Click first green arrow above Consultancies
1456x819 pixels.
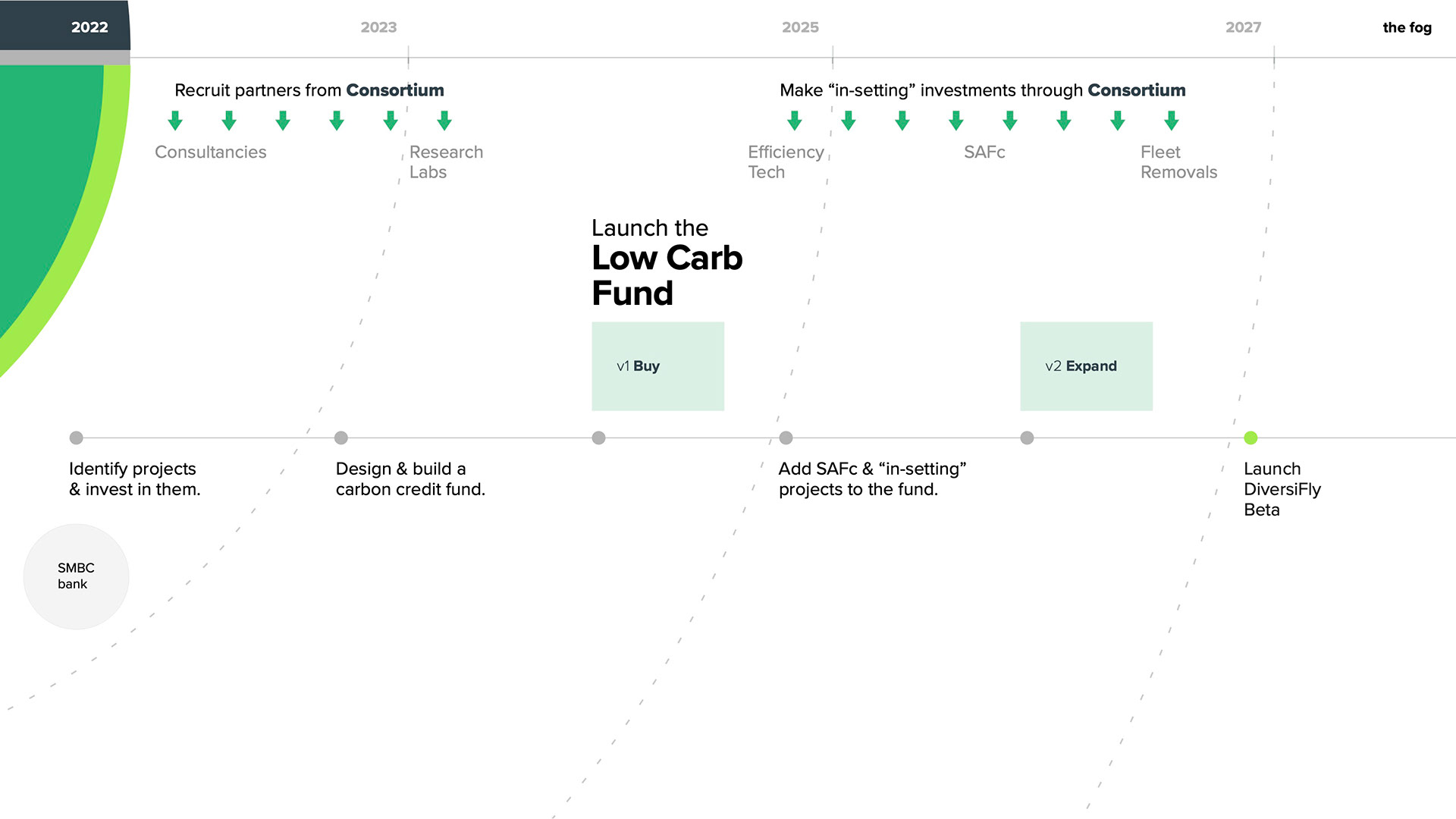[175, 121]
